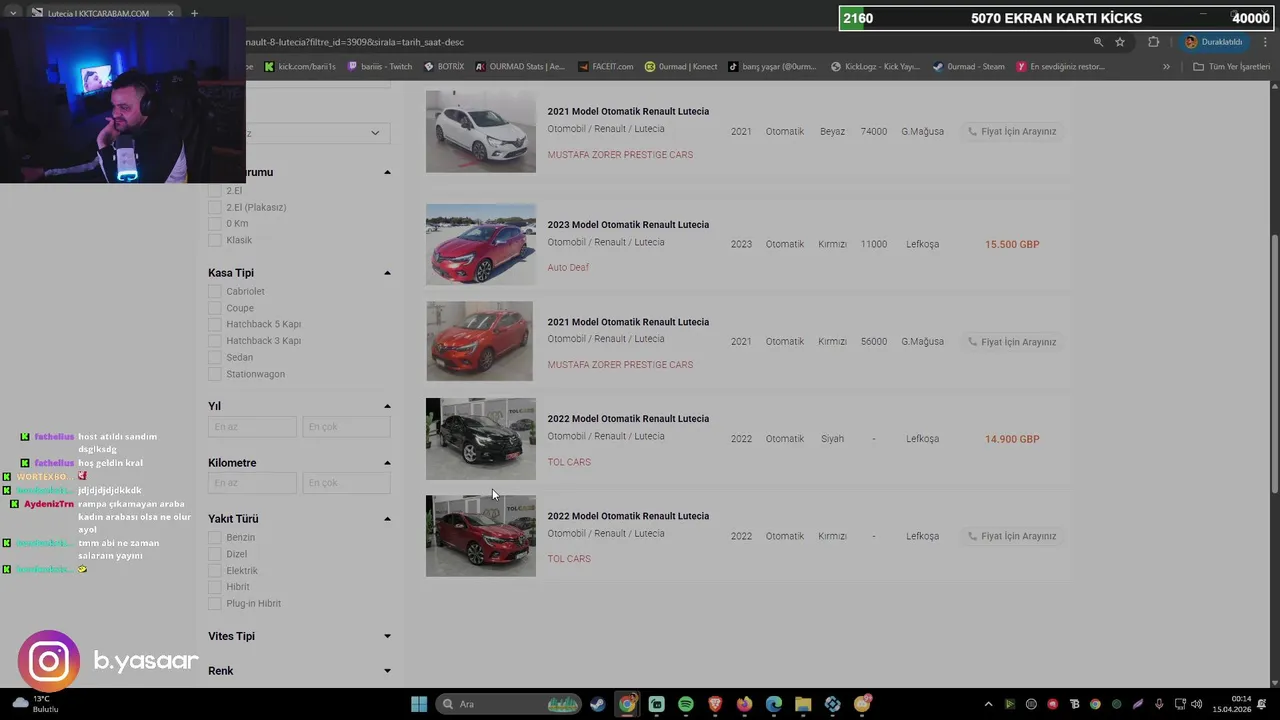1280x720 pixels.
Task: Launch Firefox from the taskbar
Action: pos(744,704)
